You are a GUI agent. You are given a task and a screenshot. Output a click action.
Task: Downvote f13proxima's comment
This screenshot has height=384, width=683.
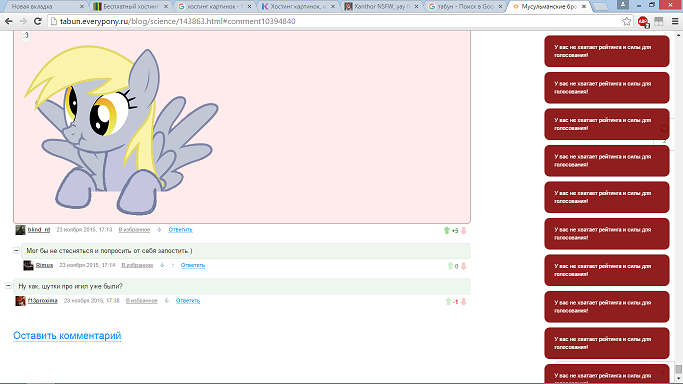[463, 301]
